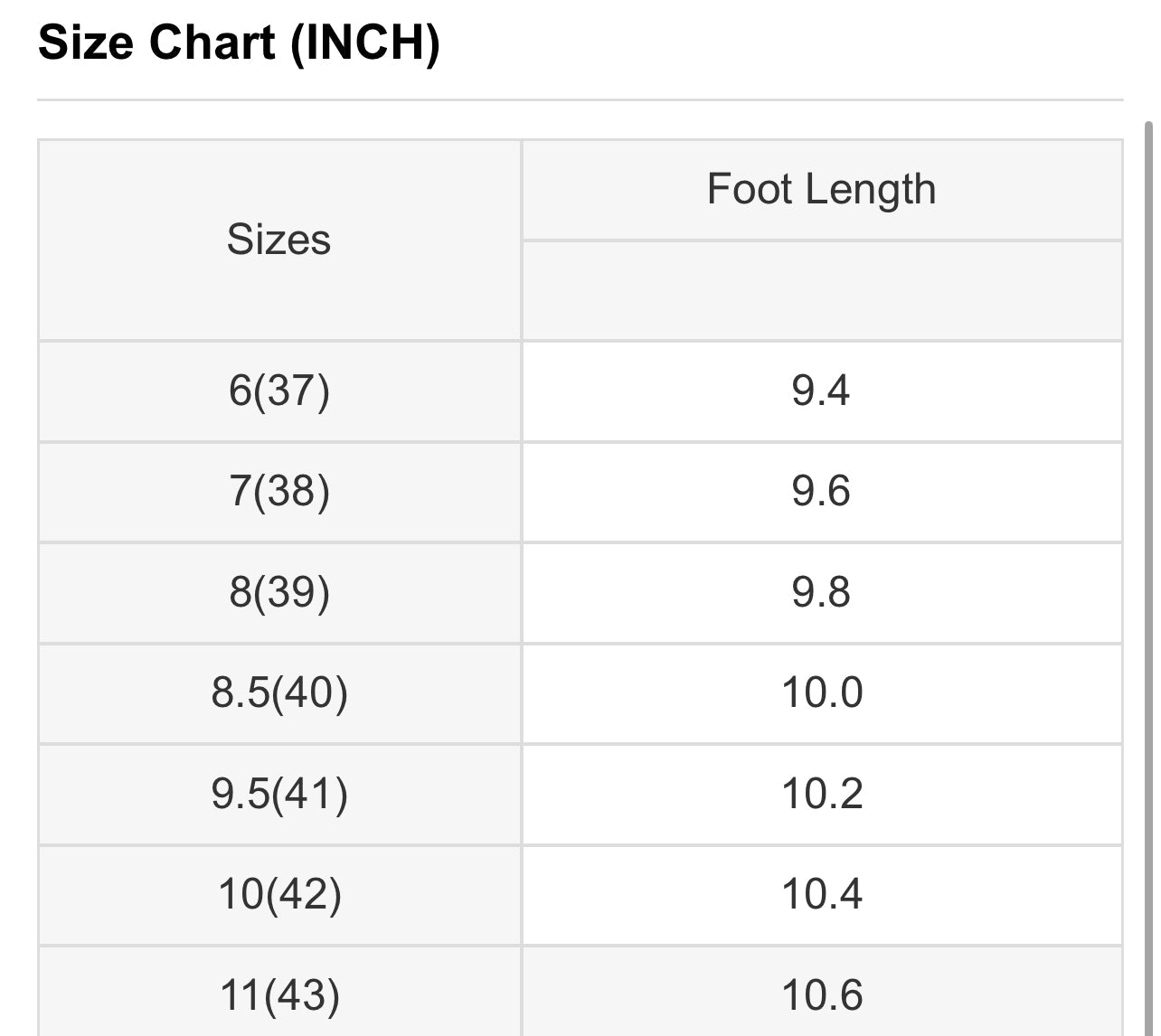Click the 10.0 foot length value
Image resolution: width=1161 pixels, height=1036 pixels.
pos(821,693)
